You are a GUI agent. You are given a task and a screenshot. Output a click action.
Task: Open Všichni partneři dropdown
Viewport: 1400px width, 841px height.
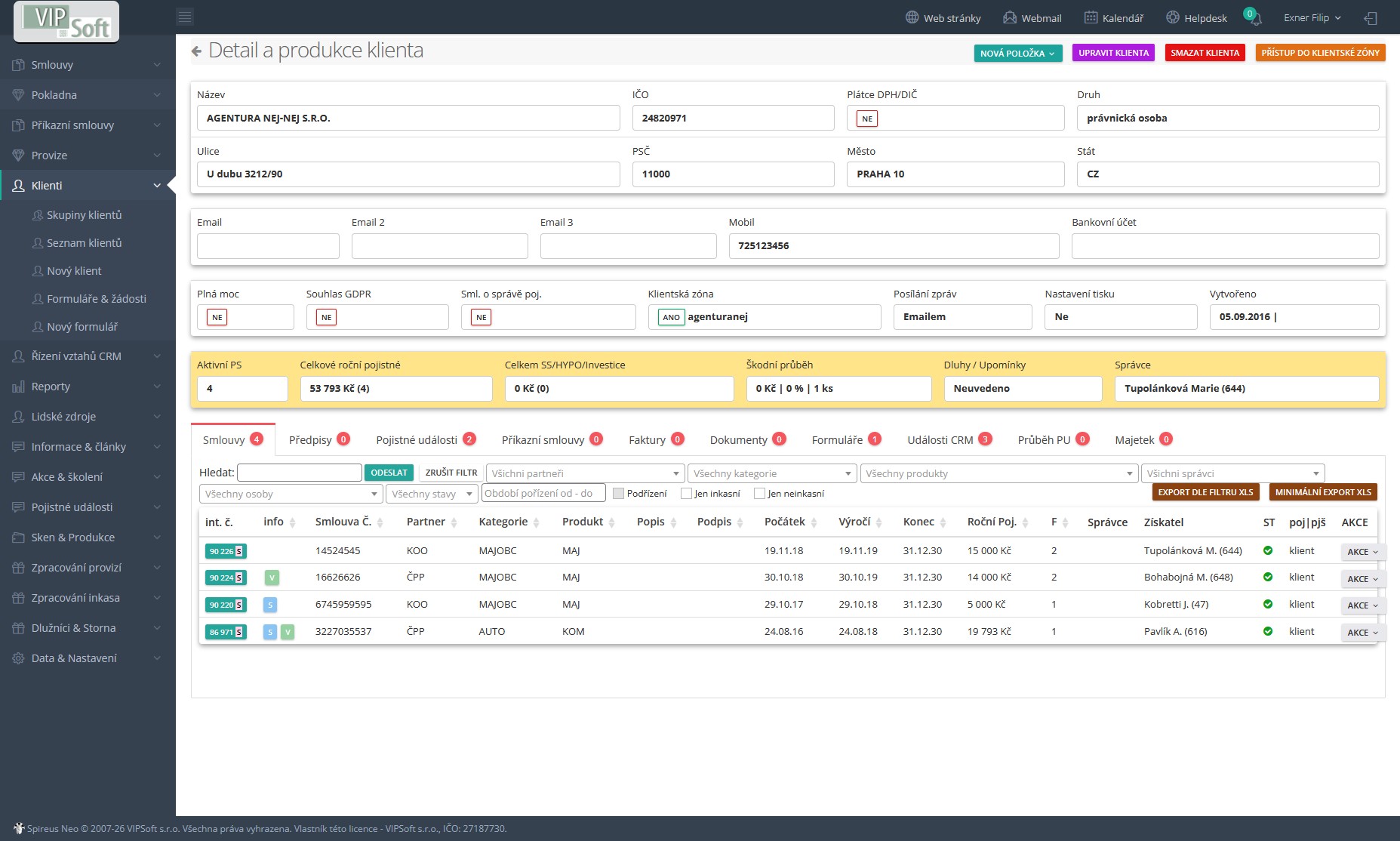tap(585, 473)
